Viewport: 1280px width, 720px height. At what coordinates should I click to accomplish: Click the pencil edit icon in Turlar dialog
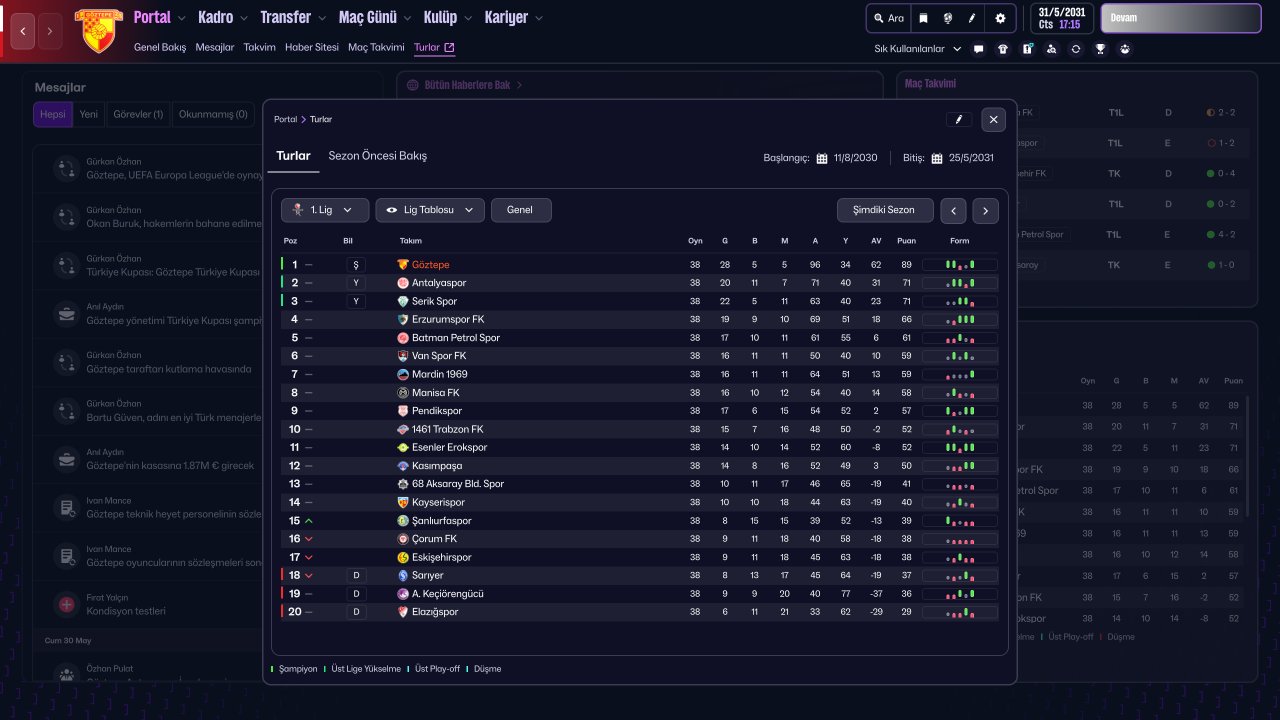[x=959, y=119]
